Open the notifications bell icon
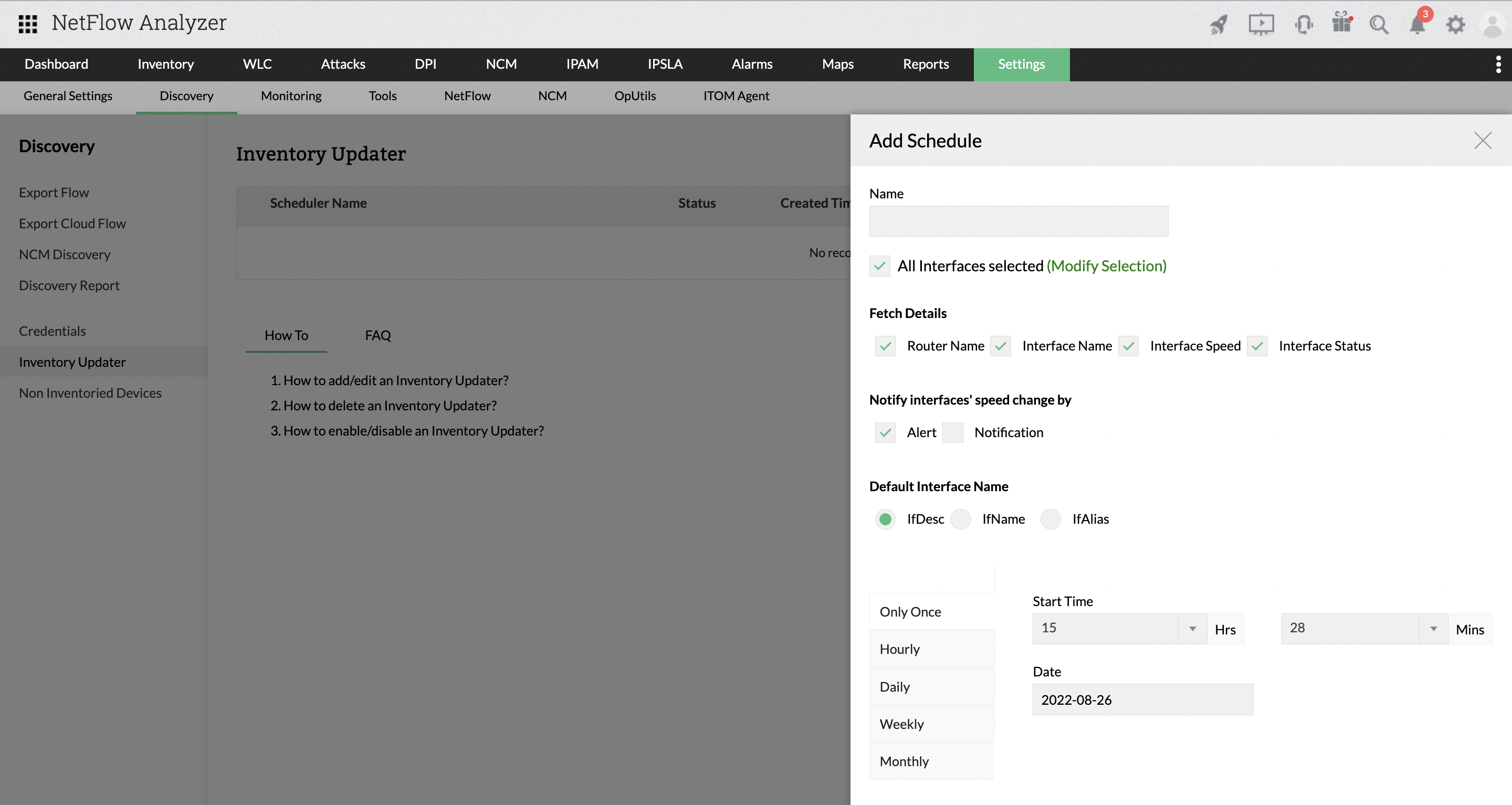The image size is (1512, 805). (x=1417, y=25)
